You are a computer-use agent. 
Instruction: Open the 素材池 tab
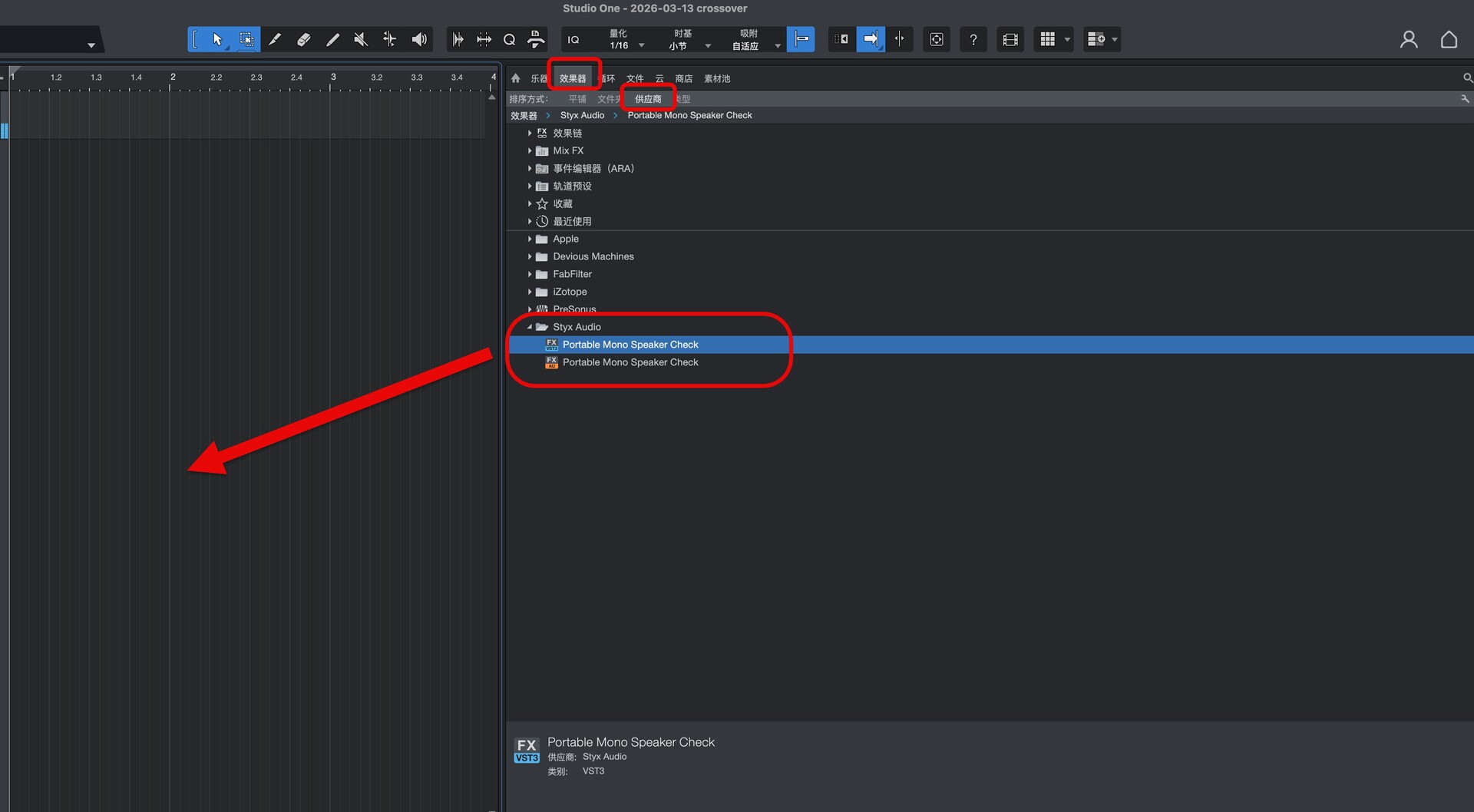[x=716, y=78]
